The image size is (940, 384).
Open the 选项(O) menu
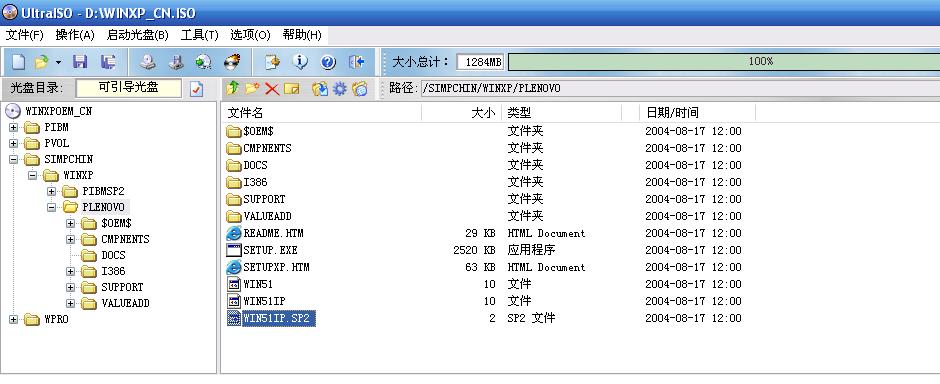pos(250,35)
